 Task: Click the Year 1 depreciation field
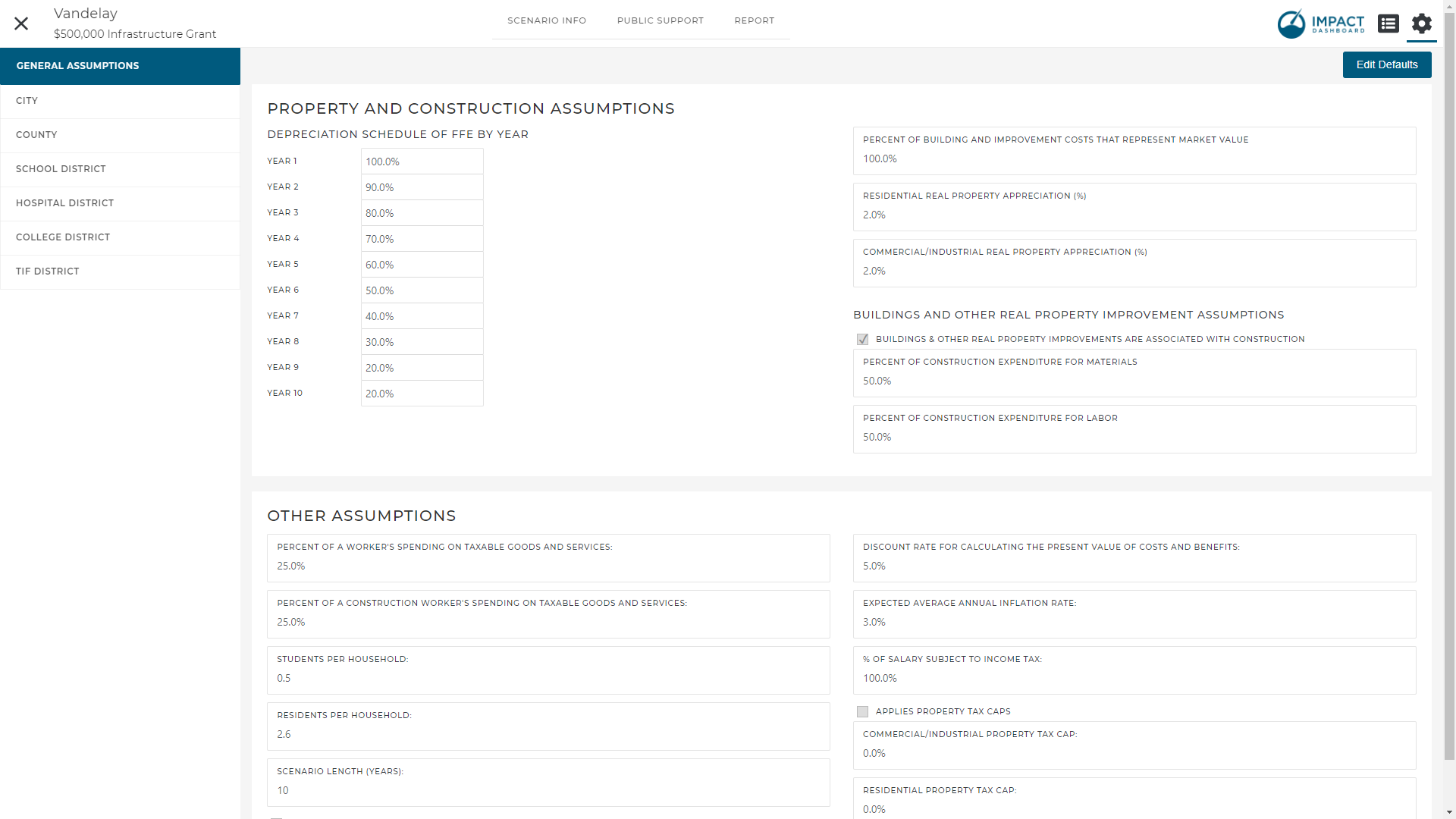[x=422, y=162]
